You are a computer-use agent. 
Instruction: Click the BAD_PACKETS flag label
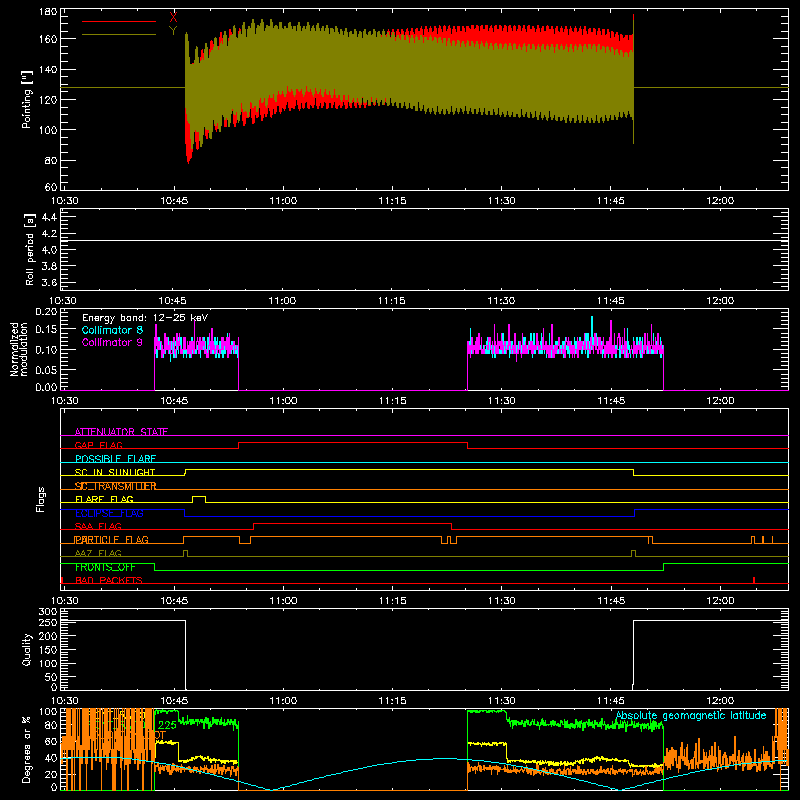click(x=109, y=580)
